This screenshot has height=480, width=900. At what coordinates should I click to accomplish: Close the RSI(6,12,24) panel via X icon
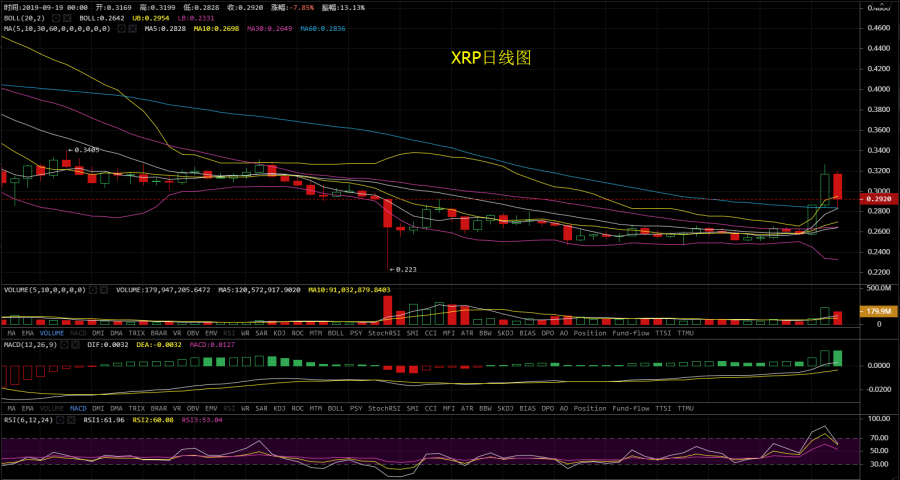pos(71,420)
